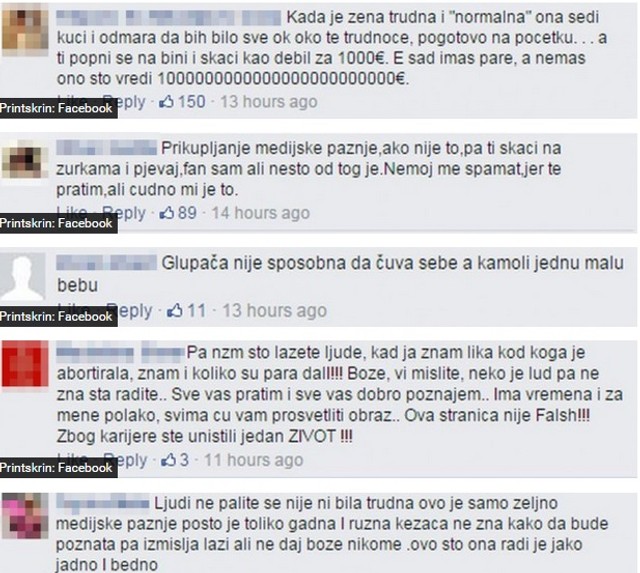Click thumbs-up icon showing 150 likes

[x=166, y=101]
